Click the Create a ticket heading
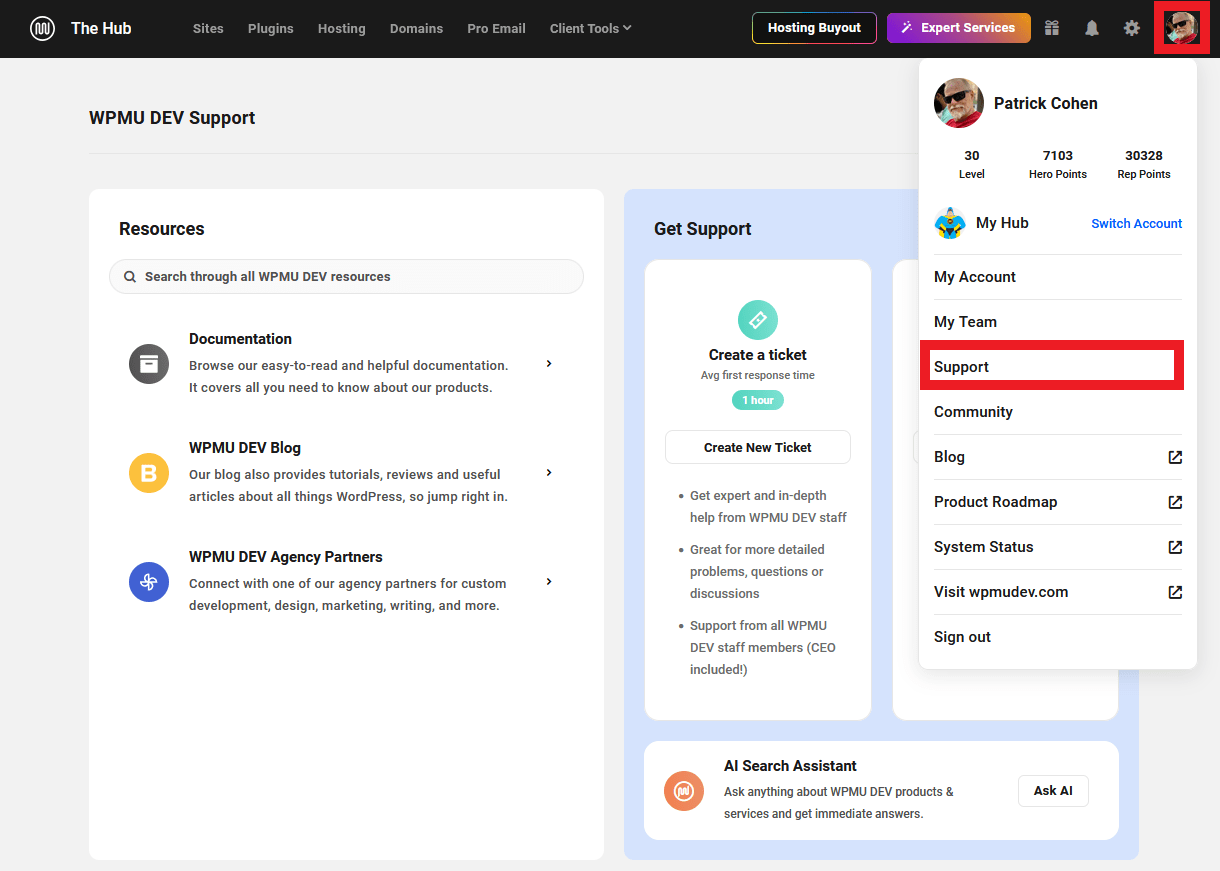Viewport: 1220px width, 871px height. coord(758,355)
